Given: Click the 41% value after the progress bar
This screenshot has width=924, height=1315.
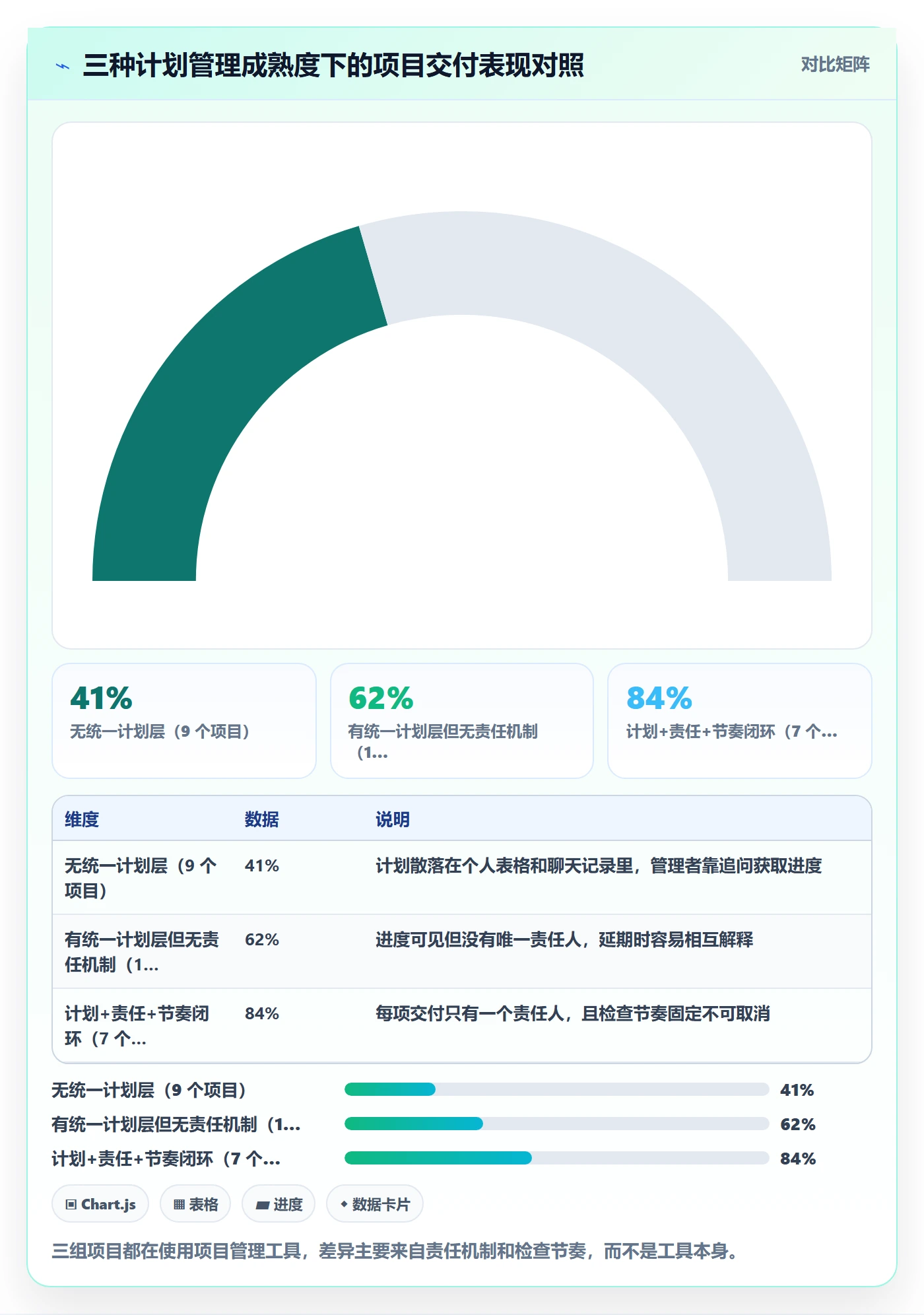Looking at the screenshot, I should click(797, 1090).
